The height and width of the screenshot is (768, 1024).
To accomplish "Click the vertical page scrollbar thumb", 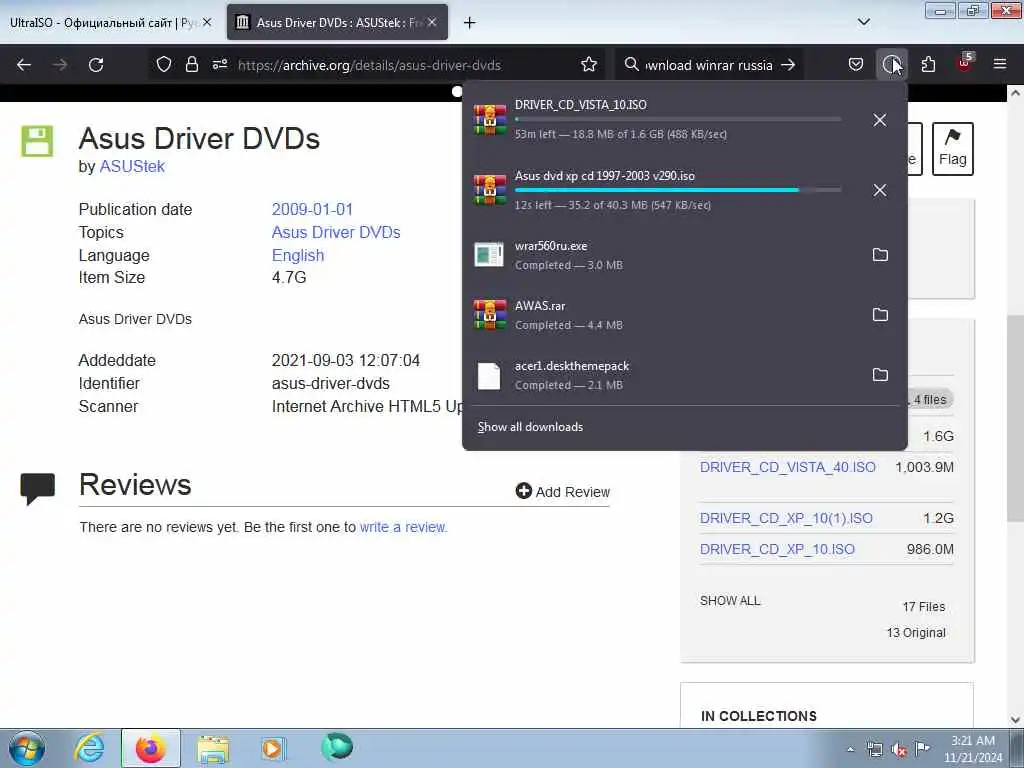I will tap(1015, 418).
